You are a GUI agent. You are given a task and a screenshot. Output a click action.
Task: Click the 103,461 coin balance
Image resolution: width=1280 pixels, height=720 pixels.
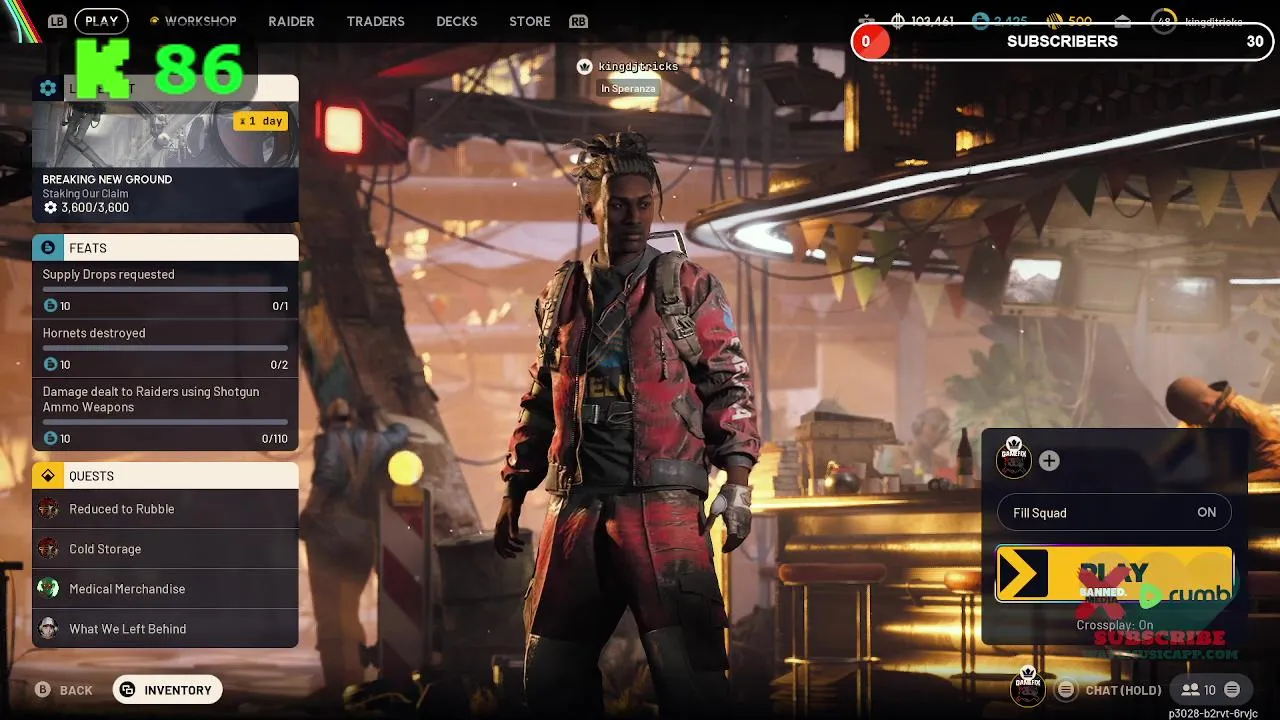click(x=932, y=21)
